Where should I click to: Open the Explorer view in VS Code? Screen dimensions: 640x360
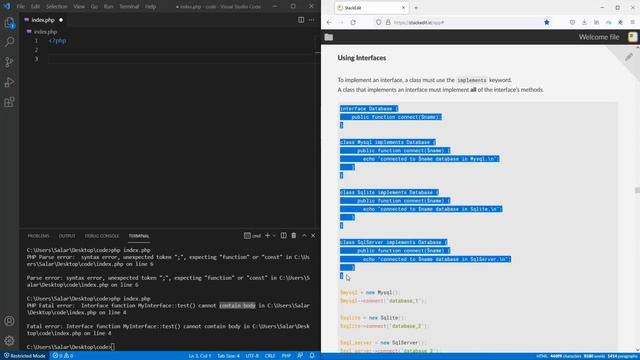(x=9, y=22)
